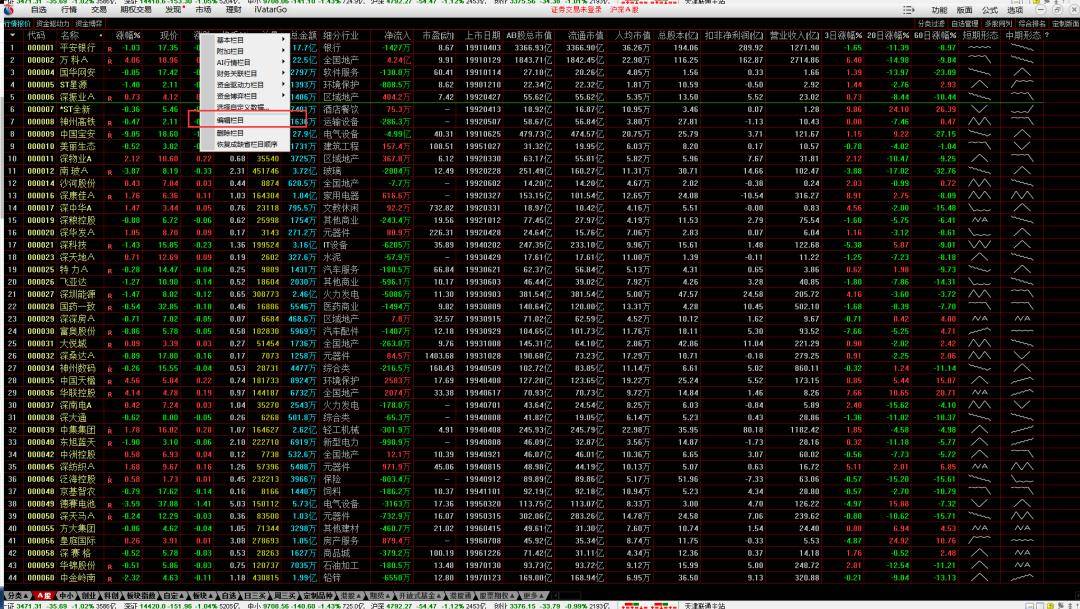This screenshot has width=1080, height=609.
Task: Open the 自选 menu
Action: coord(39,10)
